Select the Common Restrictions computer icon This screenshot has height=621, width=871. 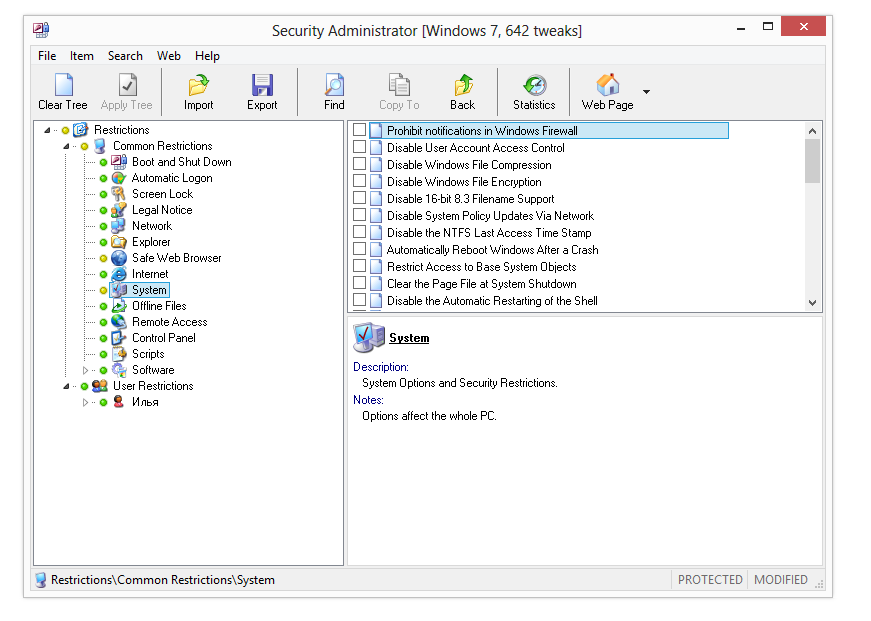click(100, 146)
